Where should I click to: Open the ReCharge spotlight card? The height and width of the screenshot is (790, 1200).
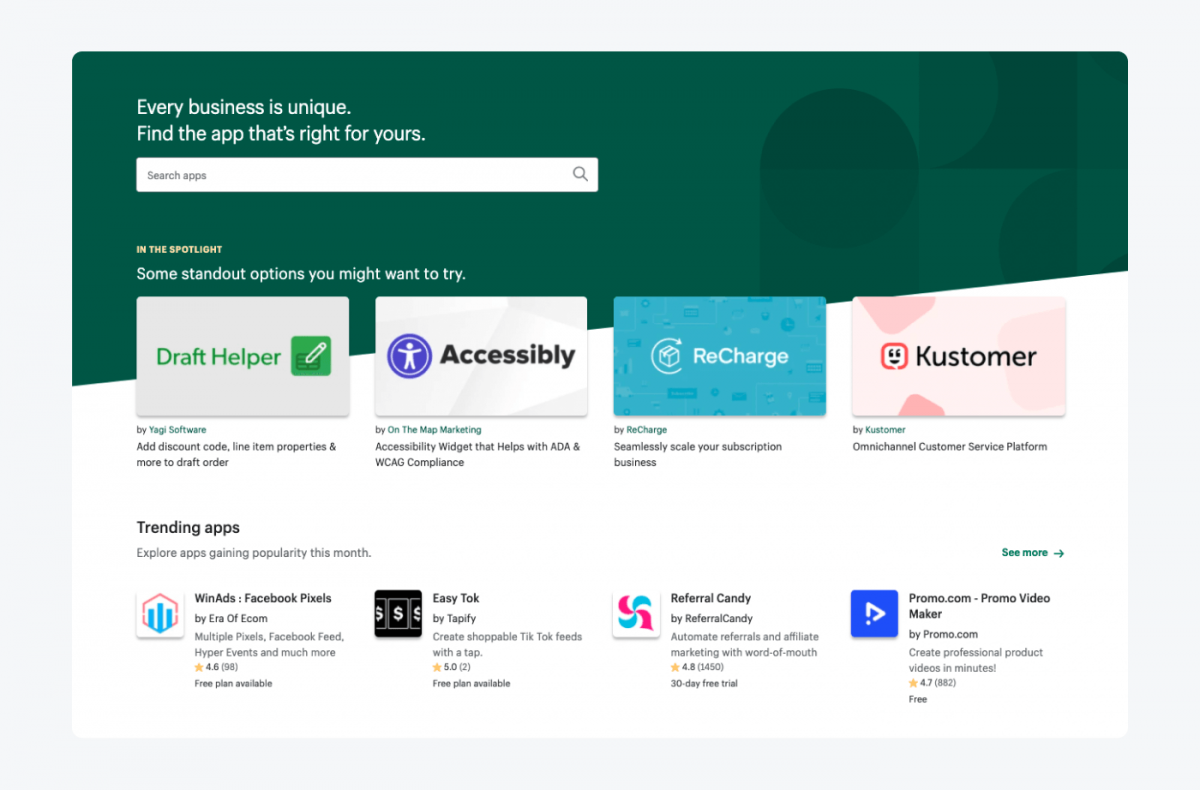pyautogui.click(x=720, y=356)
